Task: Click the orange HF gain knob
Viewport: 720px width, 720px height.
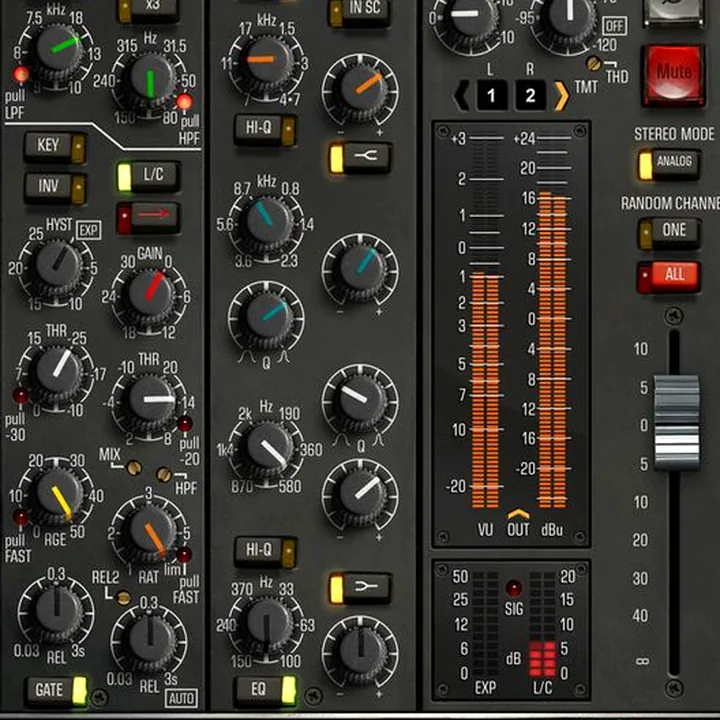Action: point(360,90)
